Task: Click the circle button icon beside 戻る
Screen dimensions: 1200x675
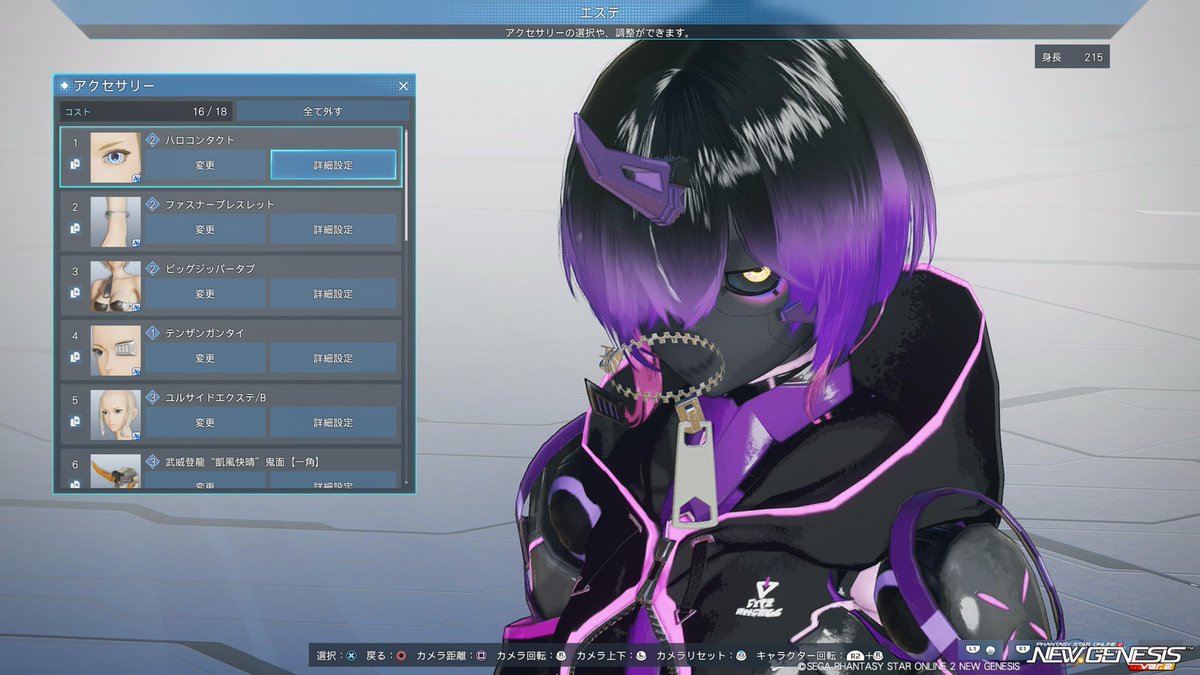Action: [401, 656]
